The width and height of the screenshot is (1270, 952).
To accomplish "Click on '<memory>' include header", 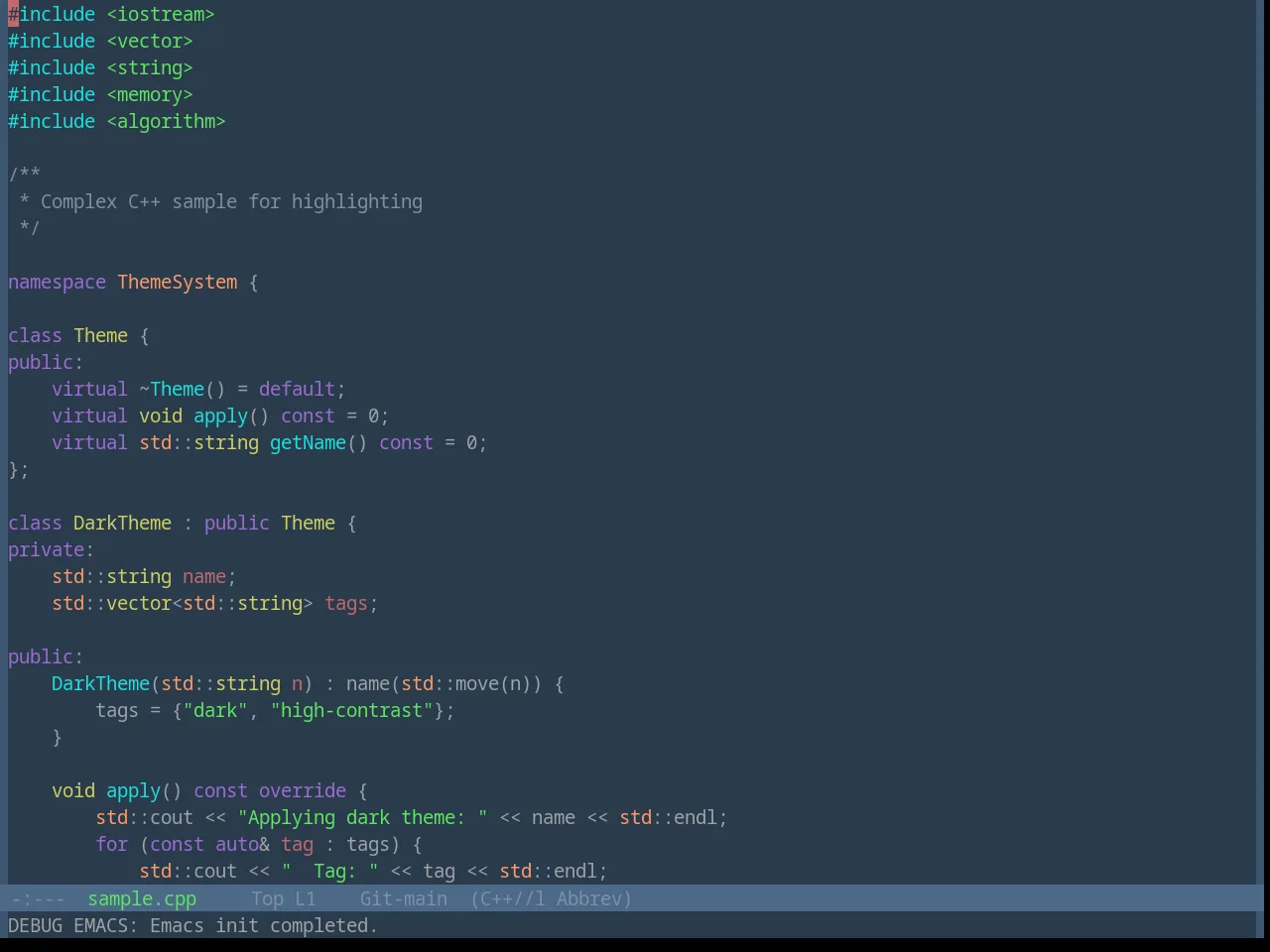I will [150, 95].
